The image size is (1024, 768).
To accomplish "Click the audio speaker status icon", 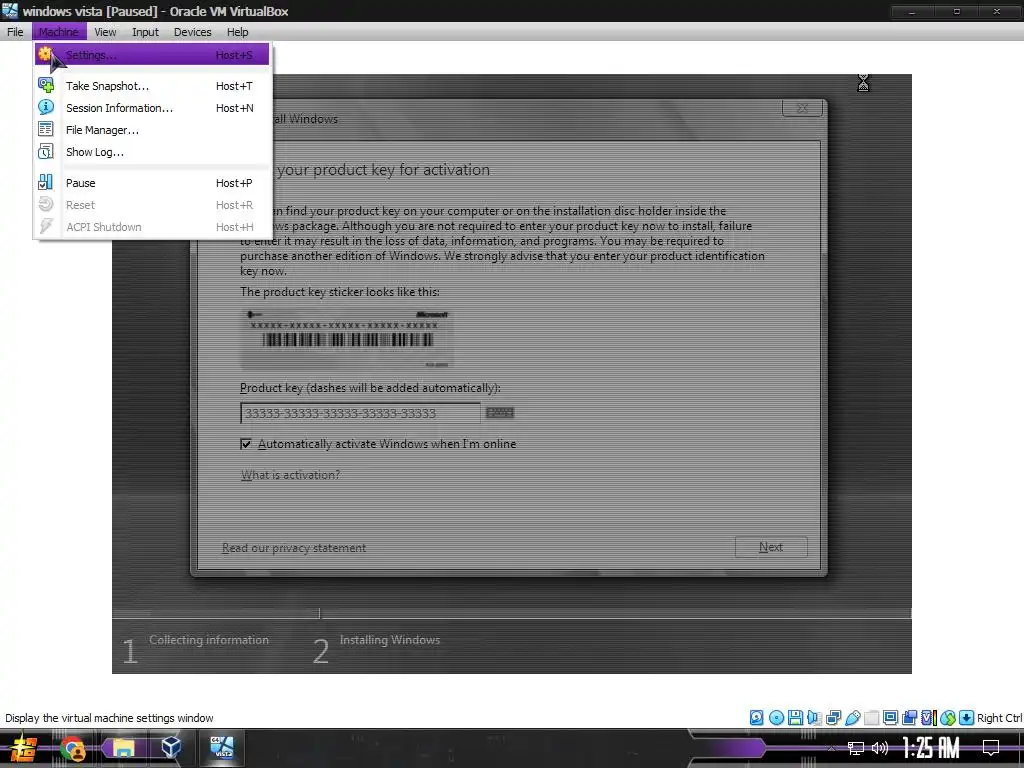I will (814, 718).
